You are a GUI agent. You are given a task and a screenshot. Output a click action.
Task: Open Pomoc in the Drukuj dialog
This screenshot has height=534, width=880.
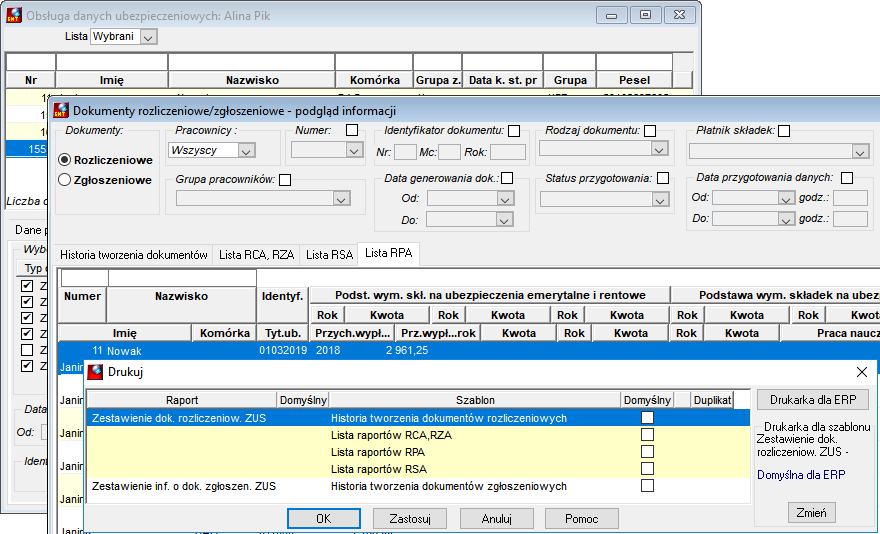tap(581, 518)
